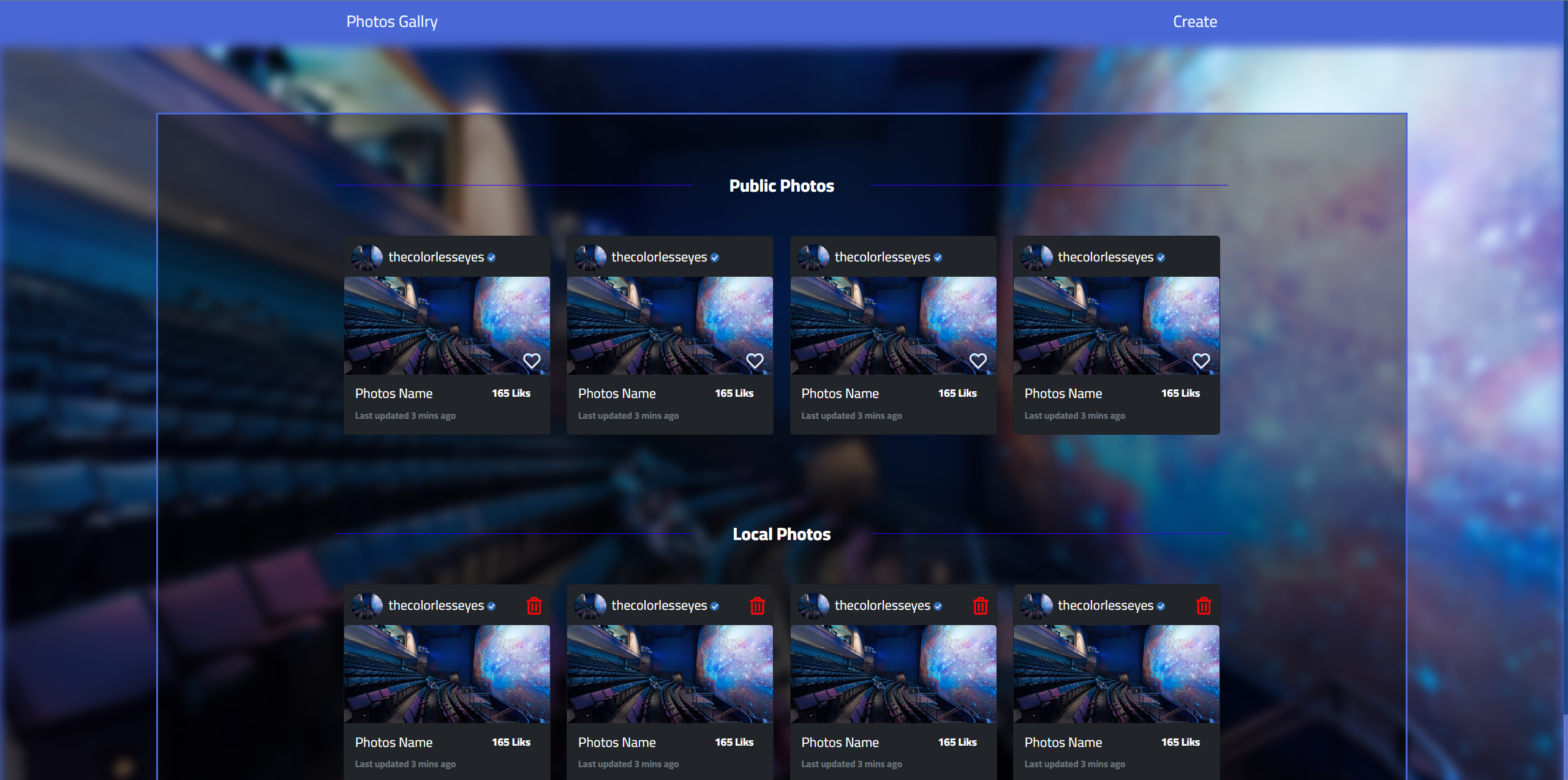Screen dimensions: 1568x780
Task: Click '165 Liks' count on first Local card
Action: [511, 742]
